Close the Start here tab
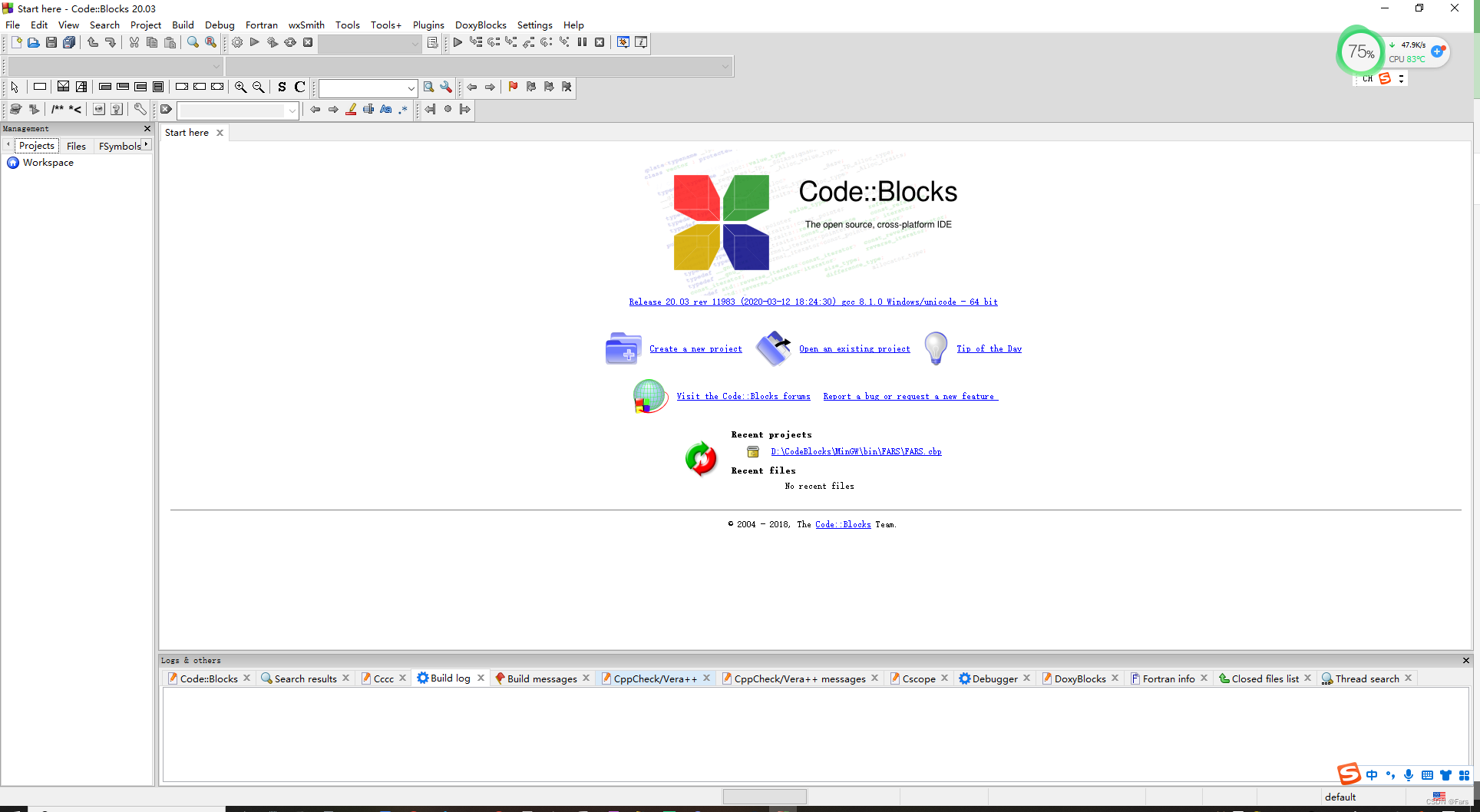The height and width of the screenshot is (812, 1480). (x=220, y=133)
